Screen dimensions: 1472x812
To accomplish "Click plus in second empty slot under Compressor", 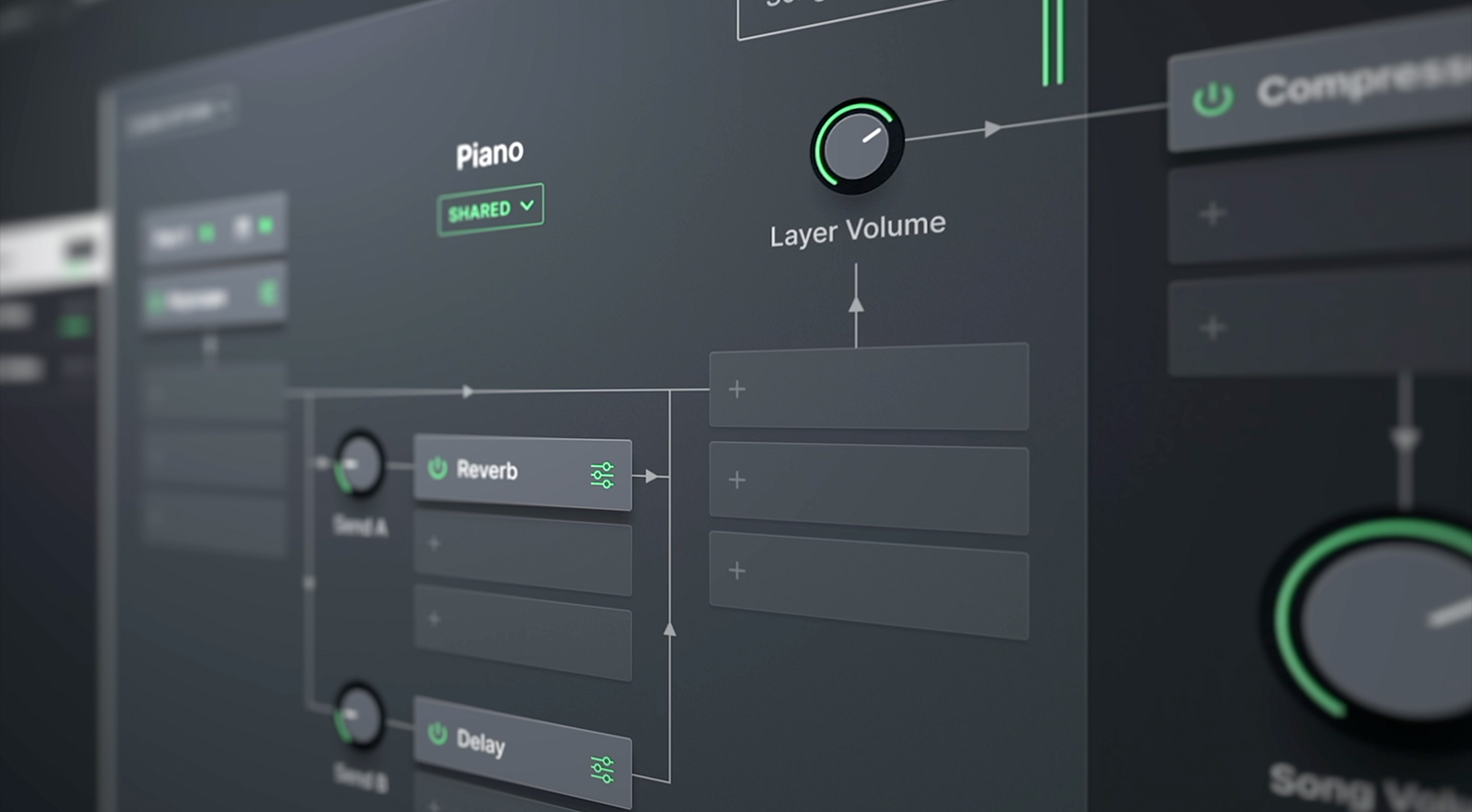I will click(x=1213, y=328).
